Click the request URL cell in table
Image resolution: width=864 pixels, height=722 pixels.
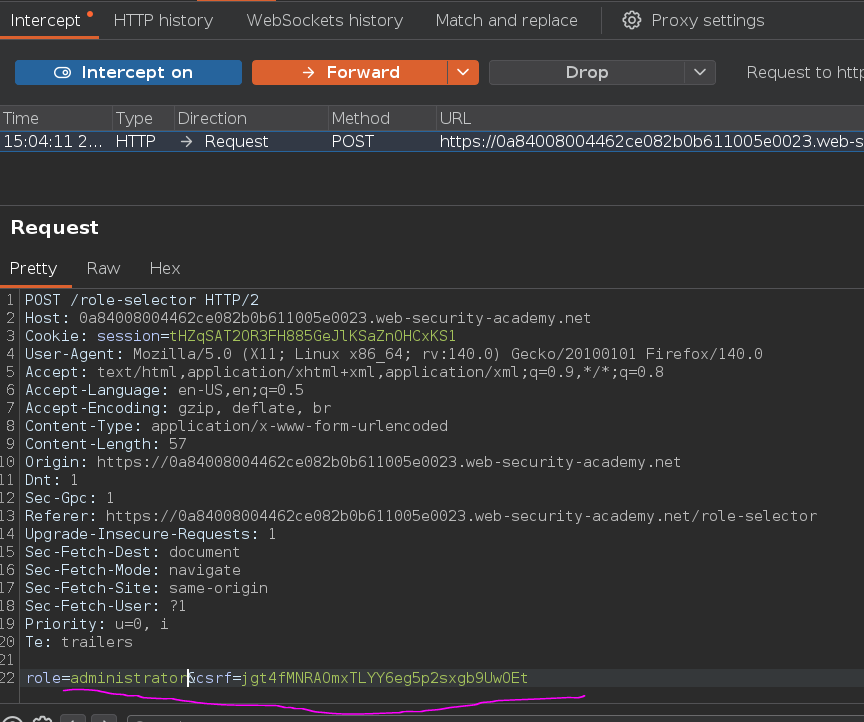pyautogui.click(x=651, y=142)
